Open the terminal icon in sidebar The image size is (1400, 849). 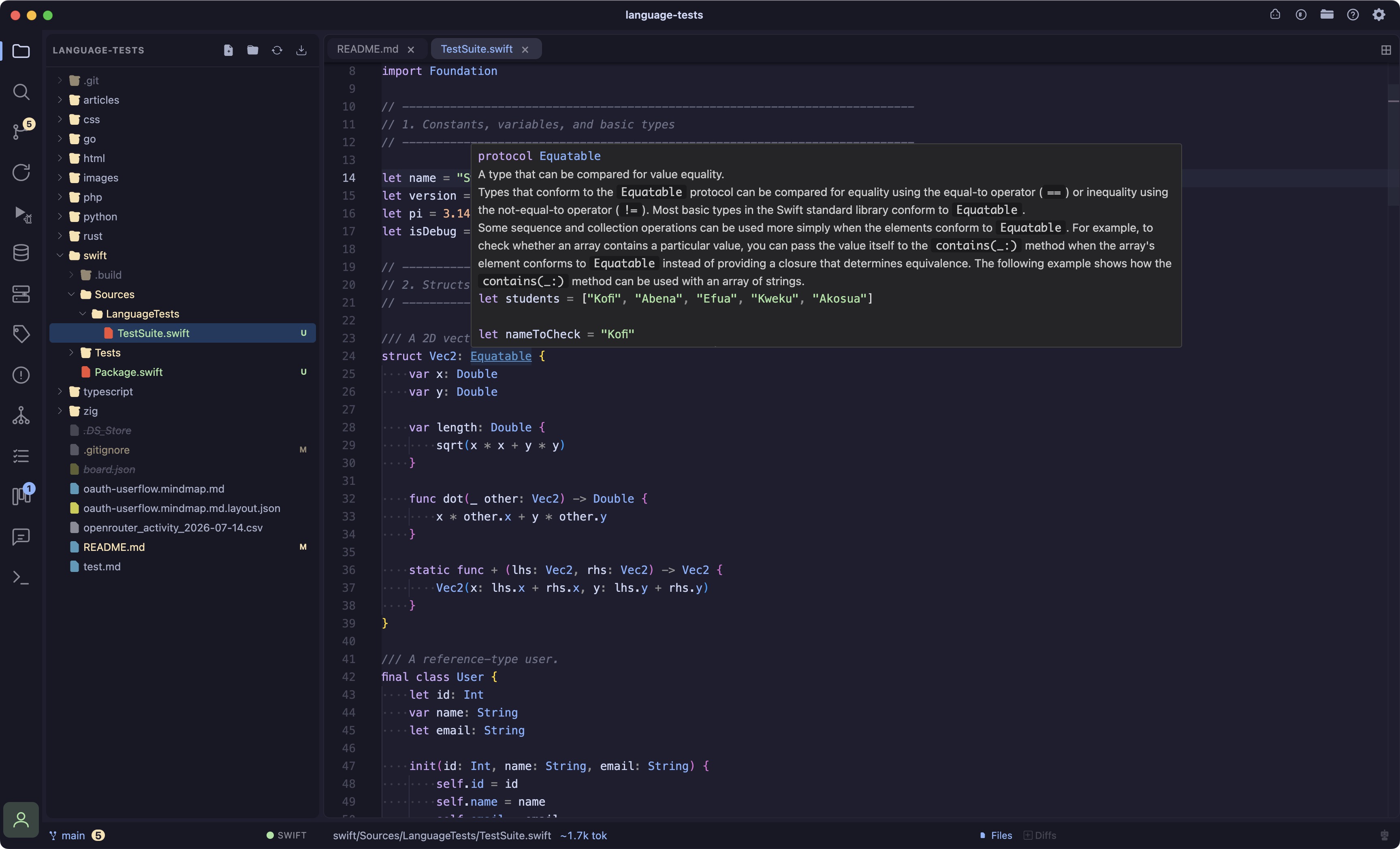21,577
